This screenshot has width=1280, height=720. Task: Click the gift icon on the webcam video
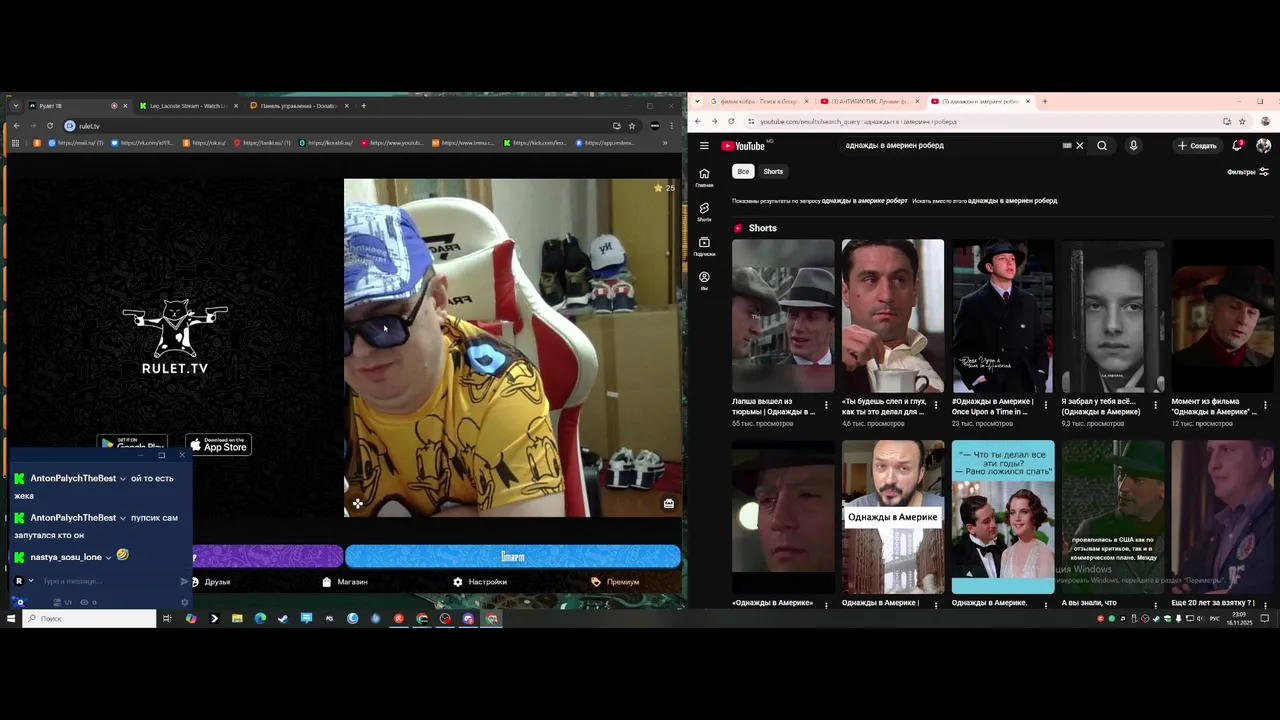669,504
